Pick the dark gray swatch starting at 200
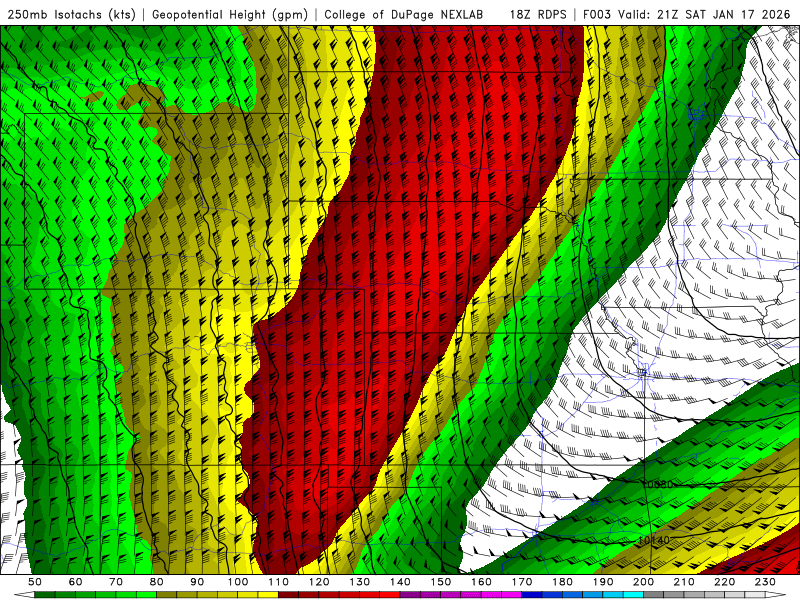This screenshot has width=800, height=600. click(654, 595)
